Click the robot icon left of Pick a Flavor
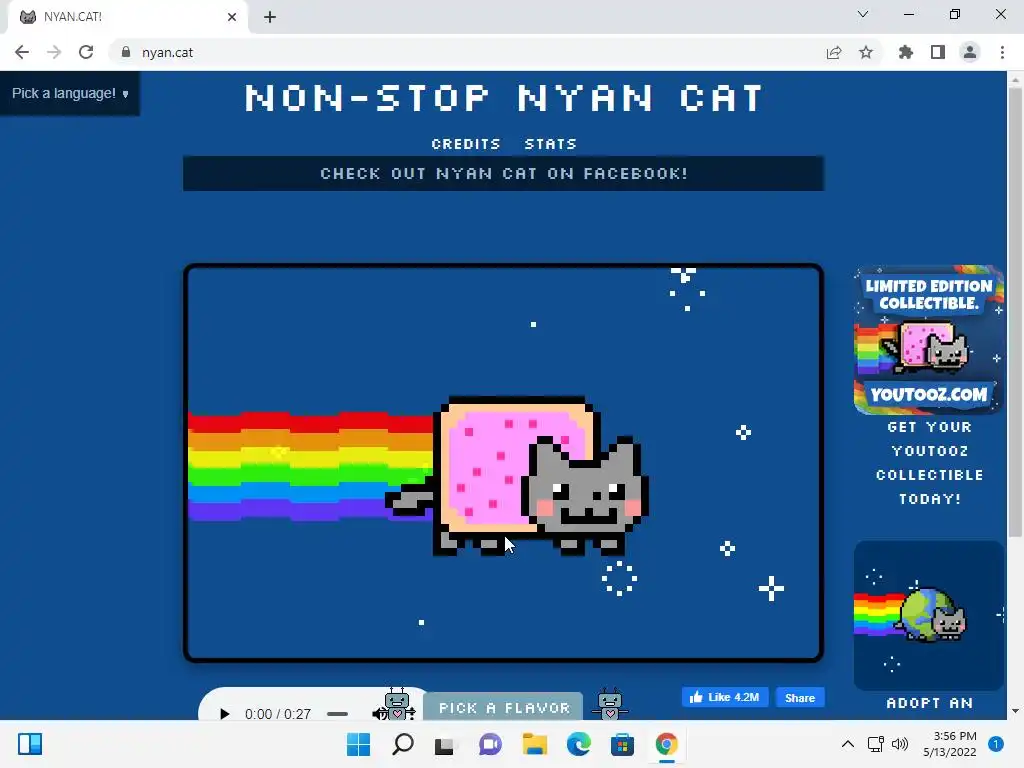The height and width of the screenshot is (768, 1024). (396, 704)
